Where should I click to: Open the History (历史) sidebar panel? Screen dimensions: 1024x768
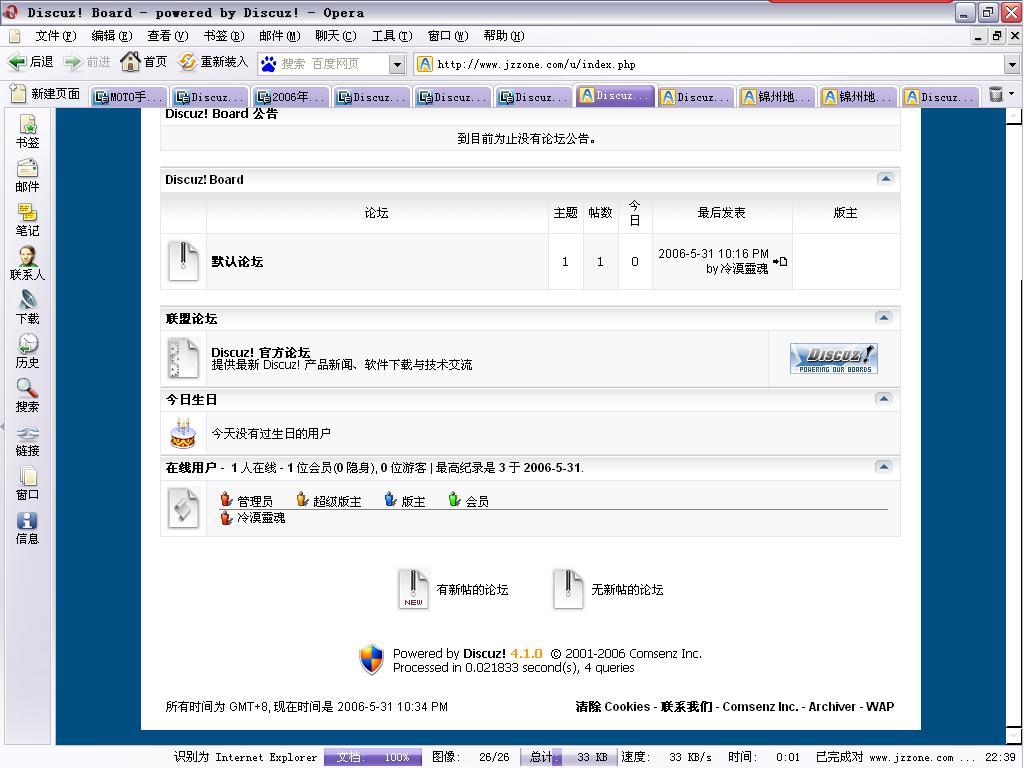(27, 351)
